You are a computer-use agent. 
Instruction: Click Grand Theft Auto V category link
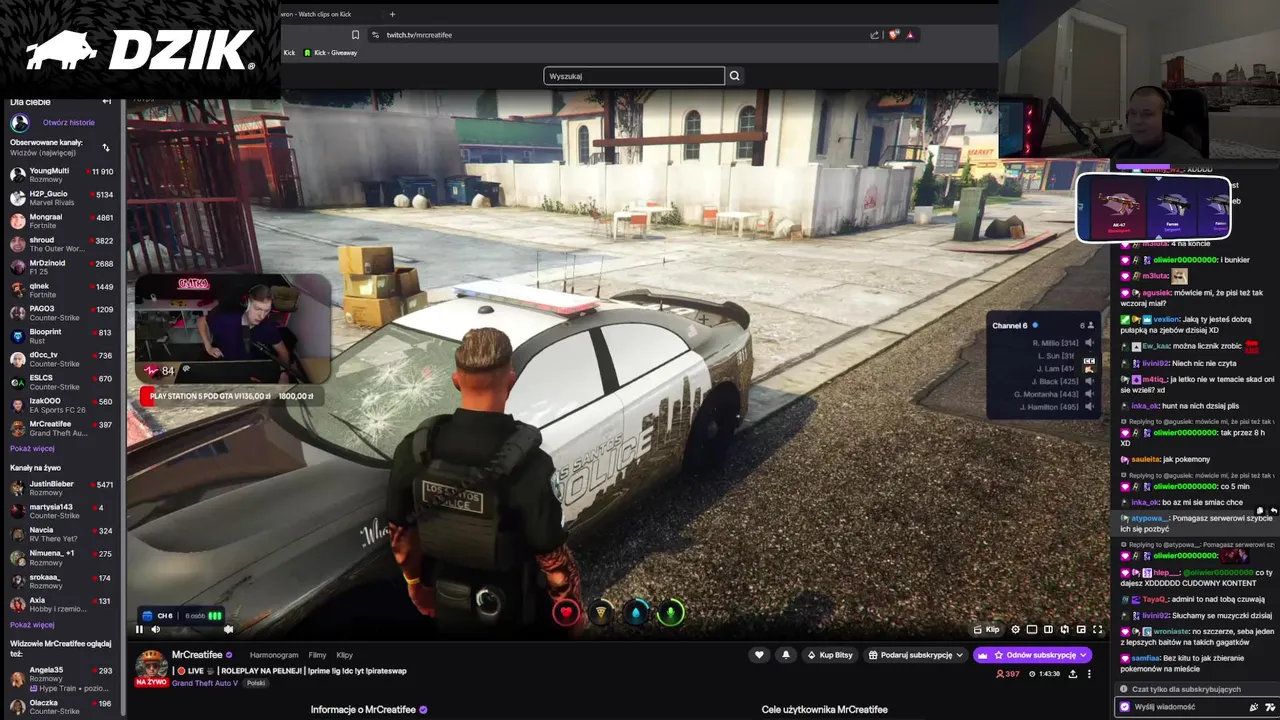click(x=205, y=683)
